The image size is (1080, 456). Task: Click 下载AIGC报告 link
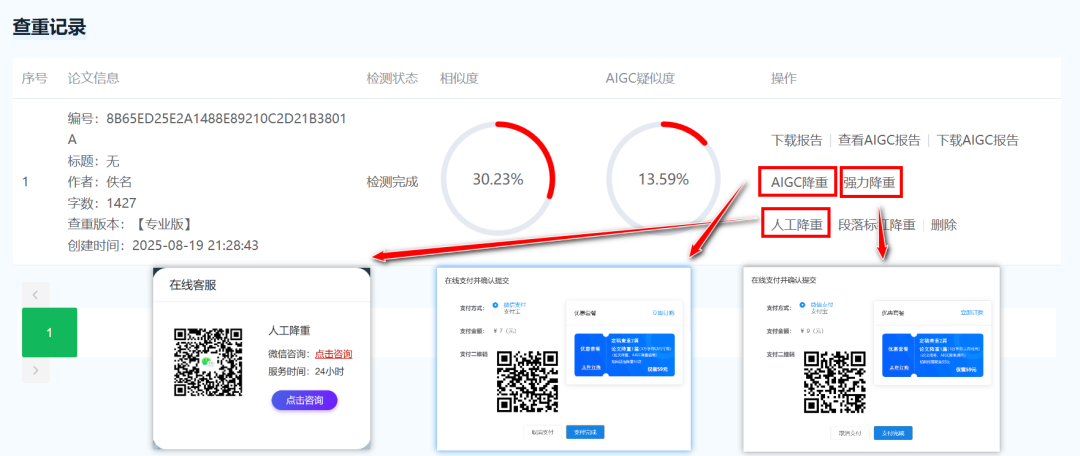[977, 140]
